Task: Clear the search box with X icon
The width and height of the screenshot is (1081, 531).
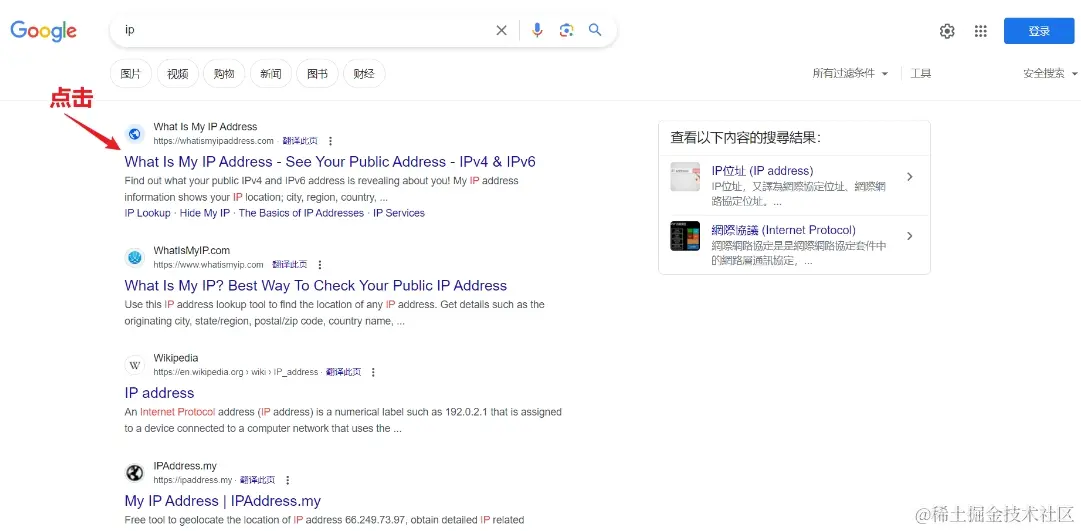Action: pyautogui.click(x=502, y=30)
